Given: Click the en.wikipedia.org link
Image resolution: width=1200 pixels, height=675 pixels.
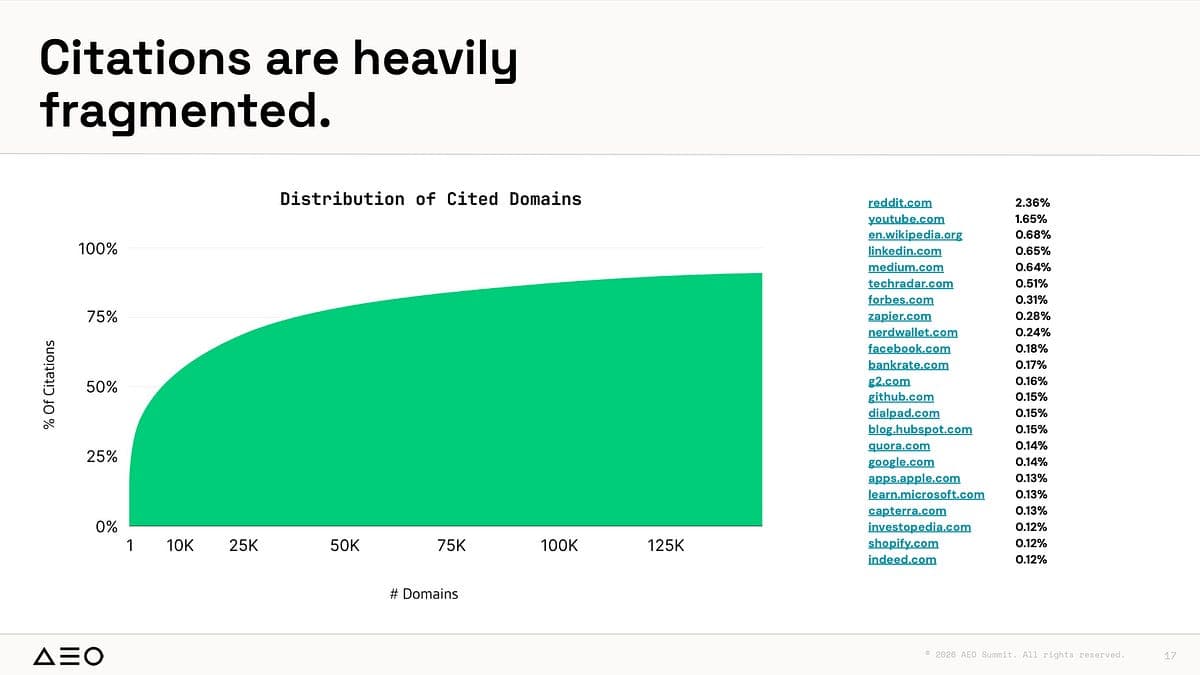Looking at the screenshot, I should pyautogui.click(x=914, y=235).
